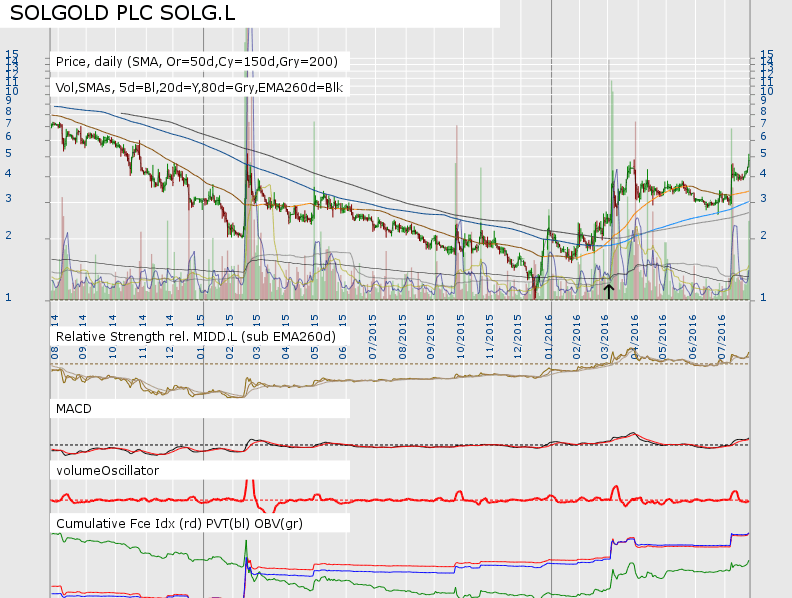Image resolution: width=792 pixels, height=598 pixels.
Task: Click the 06/2016 date axis label
Action: point(692,337)
